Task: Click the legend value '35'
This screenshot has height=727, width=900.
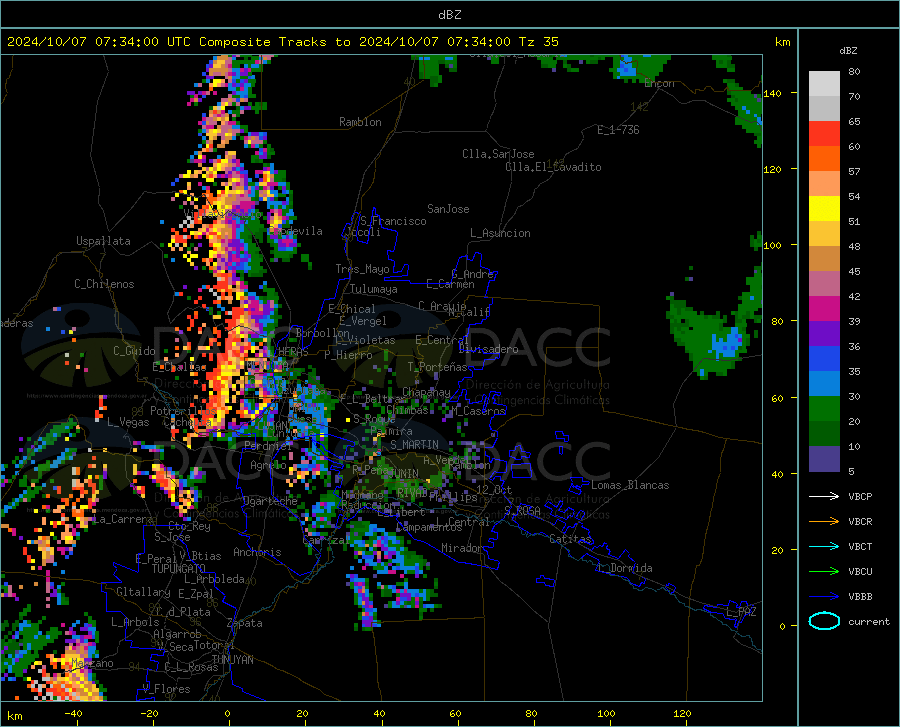Action: tap(855, 371)
